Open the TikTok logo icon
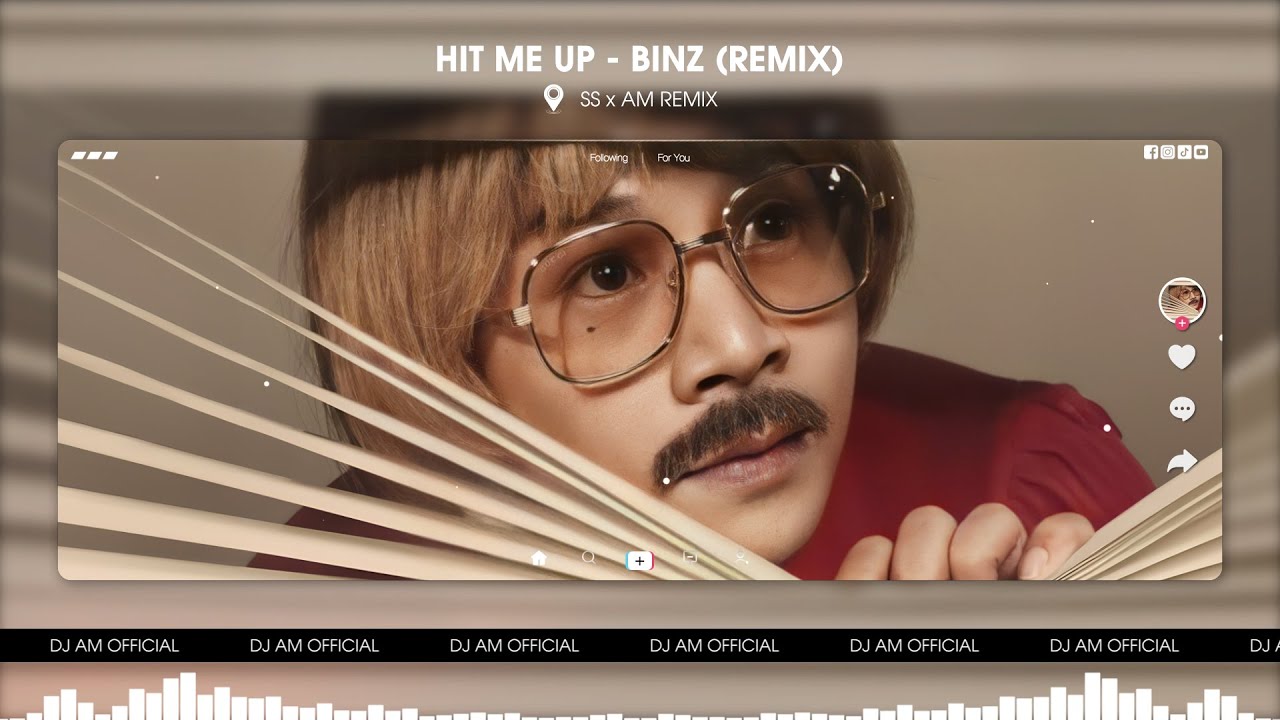The image size is (1280, 720). coord(1184,152)
